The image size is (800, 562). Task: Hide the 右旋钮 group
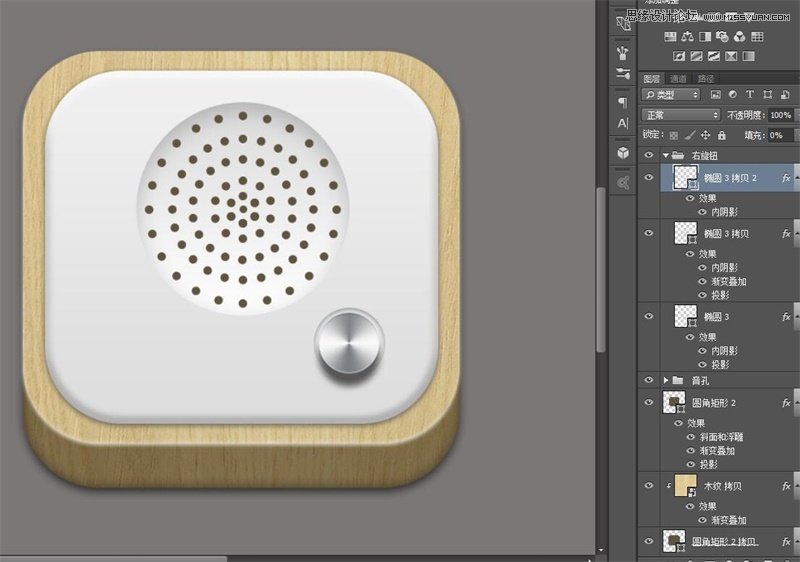click(x=648, y=155)
